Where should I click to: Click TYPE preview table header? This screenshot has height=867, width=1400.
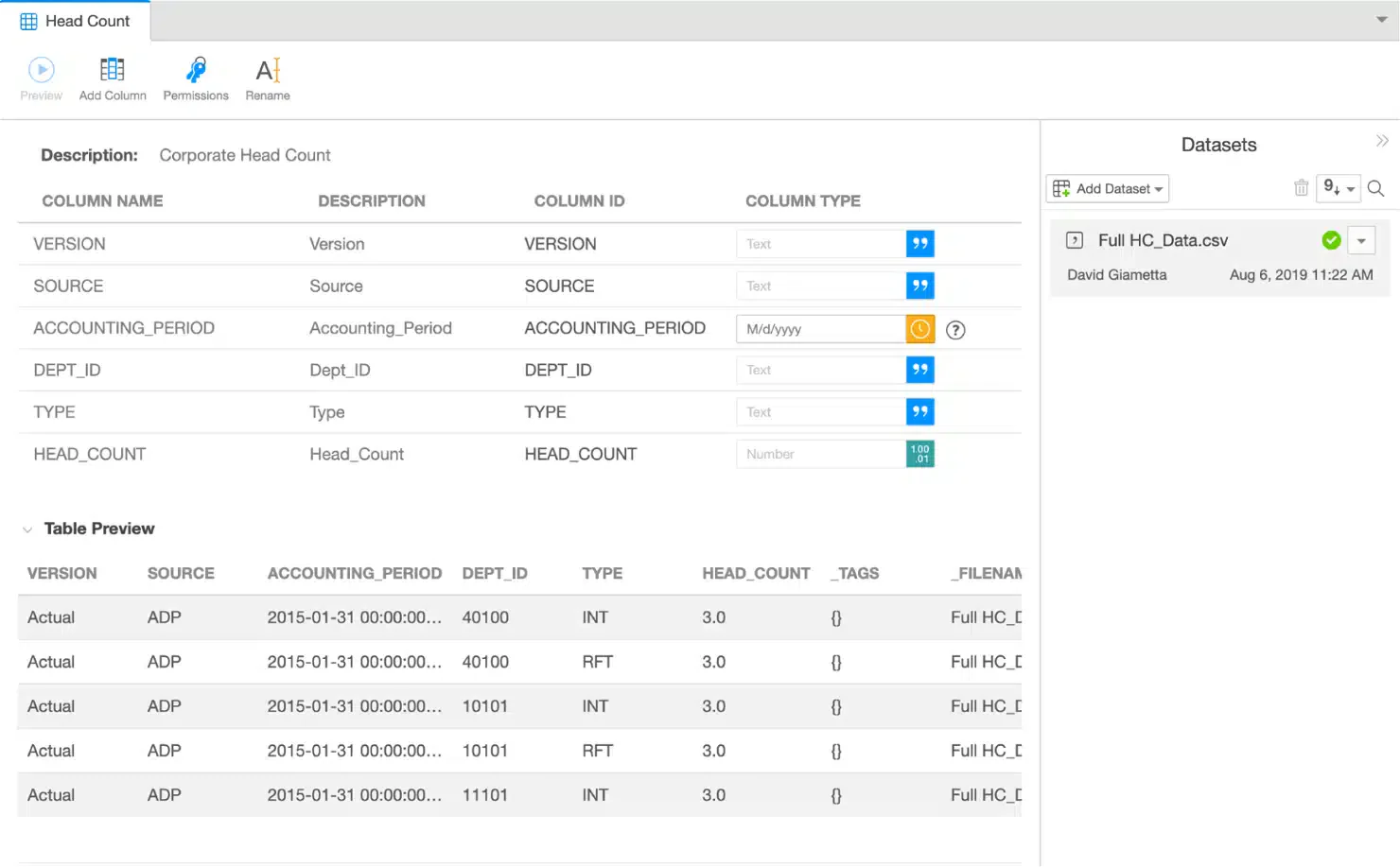(x=602, y=573)
